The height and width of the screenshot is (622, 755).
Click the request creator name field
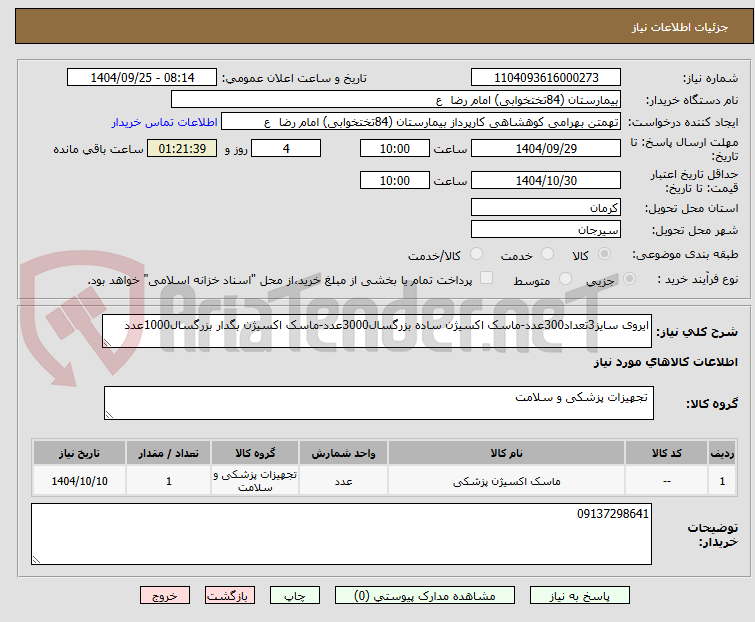[421, 122]
